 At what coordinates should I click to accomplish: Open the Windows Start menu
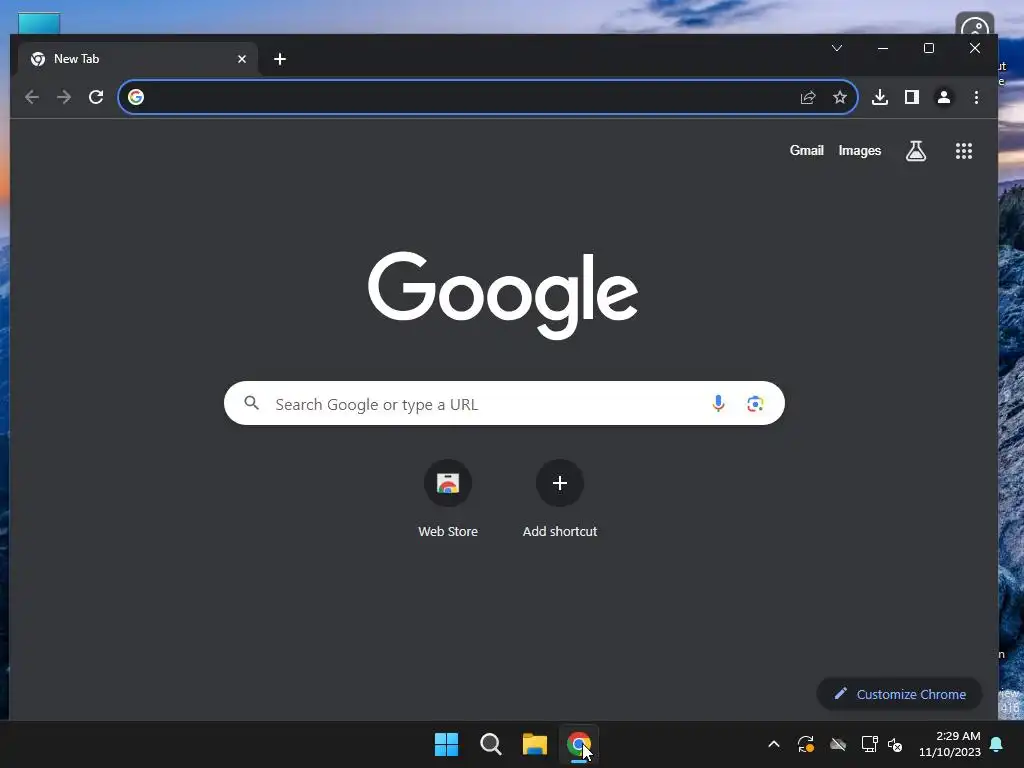pyautogui.click(x=447, y=744)
